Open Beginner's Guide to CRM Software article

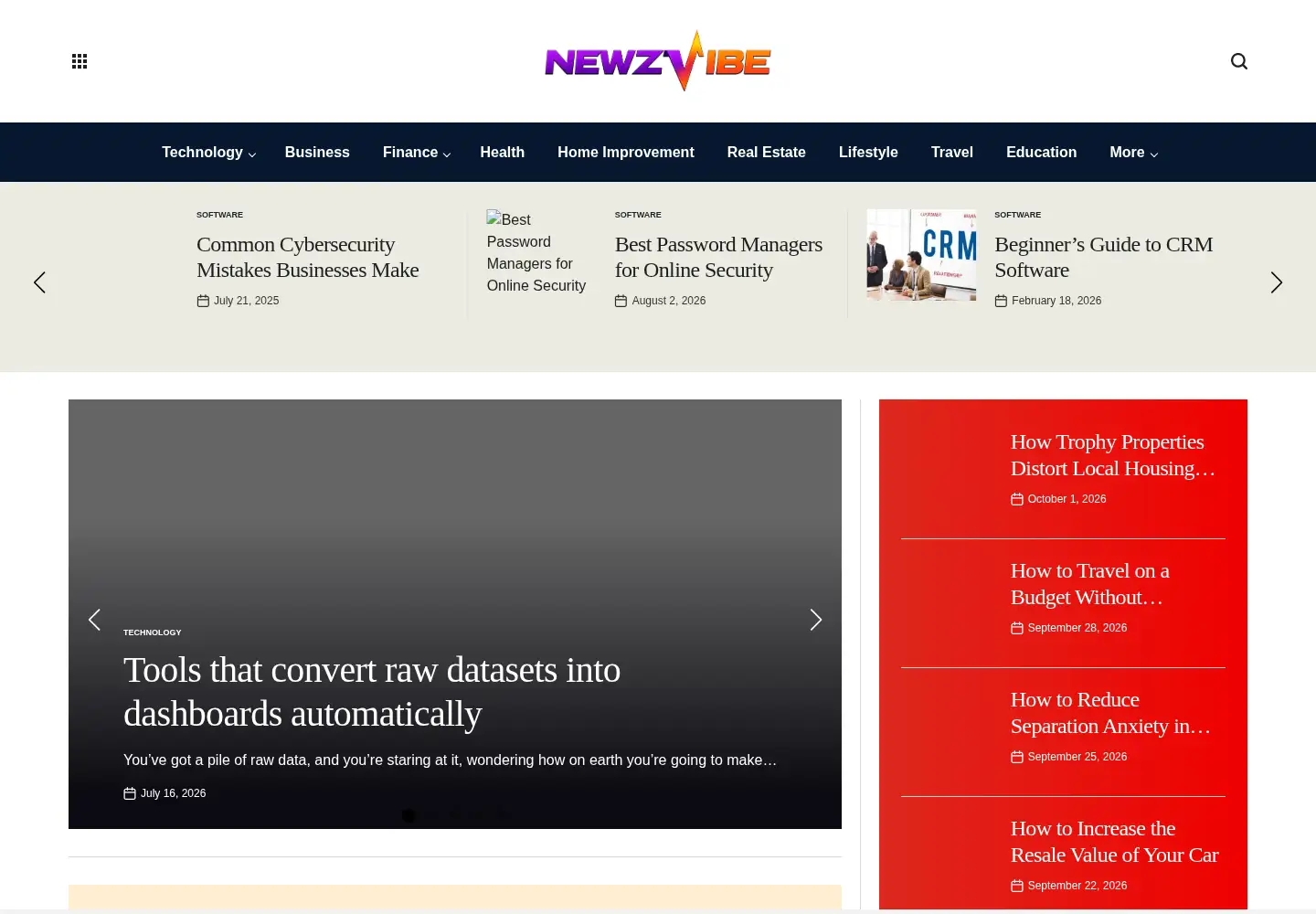click(1104, 258)
